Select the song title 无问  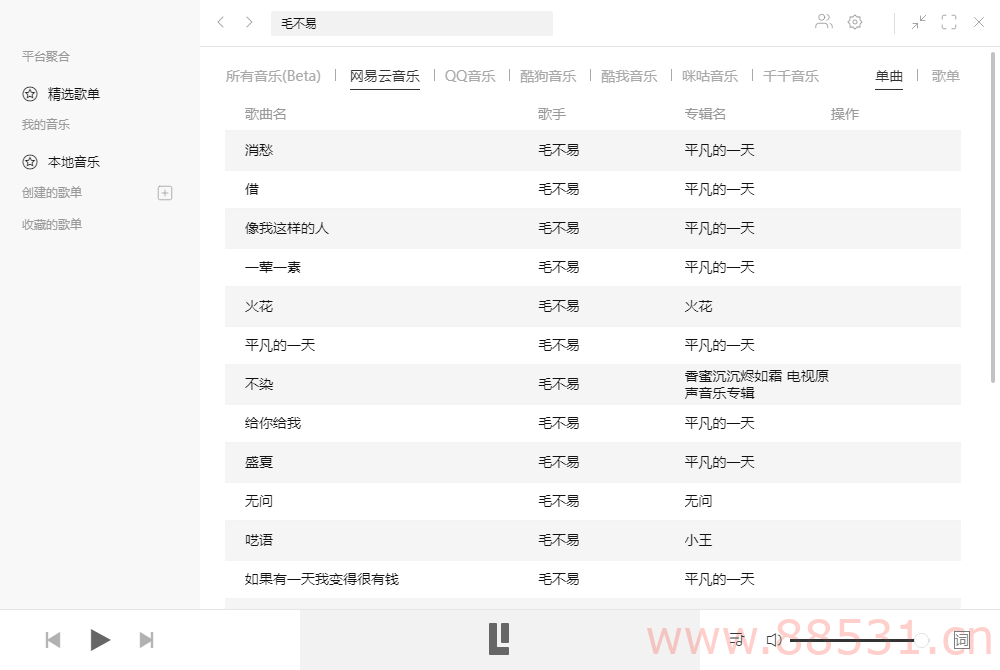click(259, 501)
